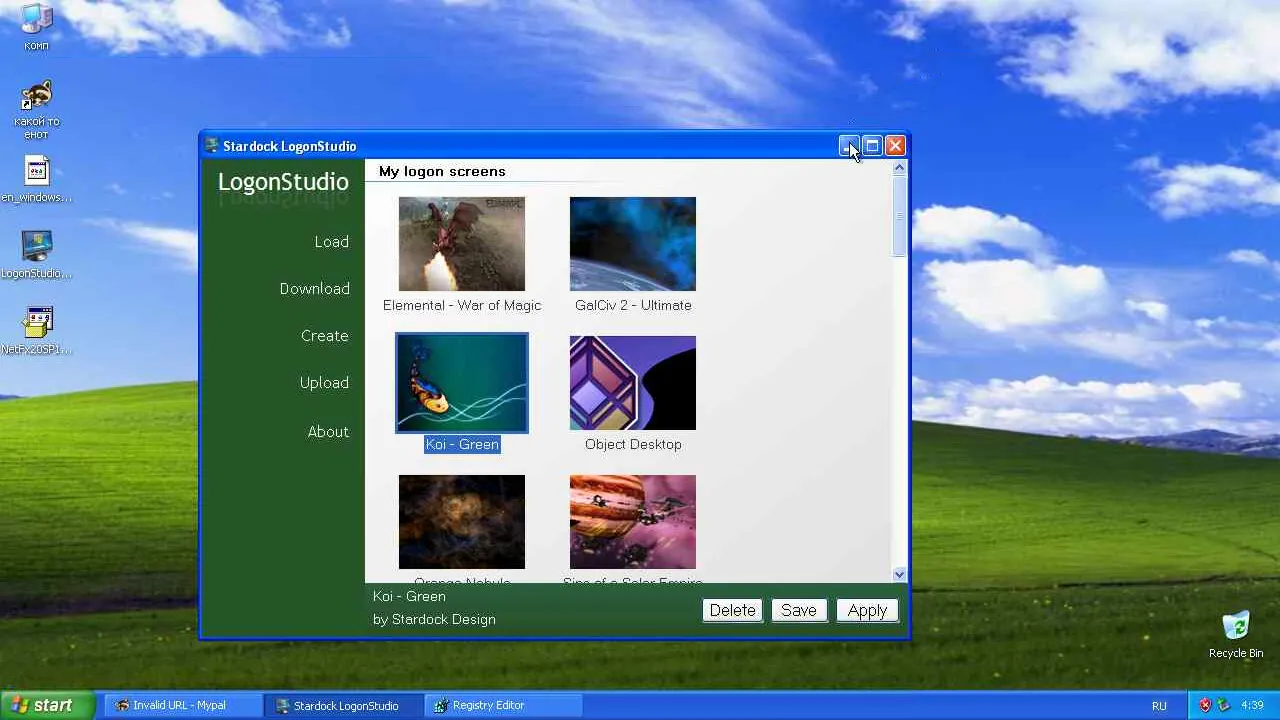Viewport: 1280px width, 720px height.
Task: Click the scrollbar up arrow in logon list
Action: point(899,168)
